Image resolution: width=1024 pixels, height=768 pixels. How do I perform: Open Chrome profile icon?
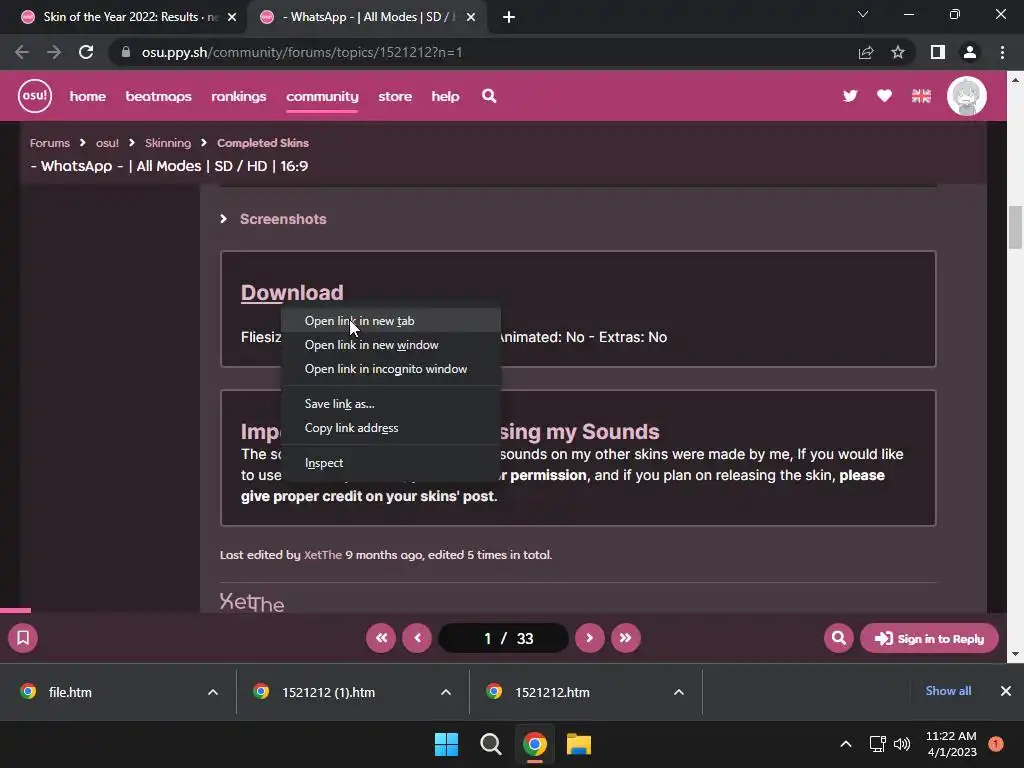970,52
